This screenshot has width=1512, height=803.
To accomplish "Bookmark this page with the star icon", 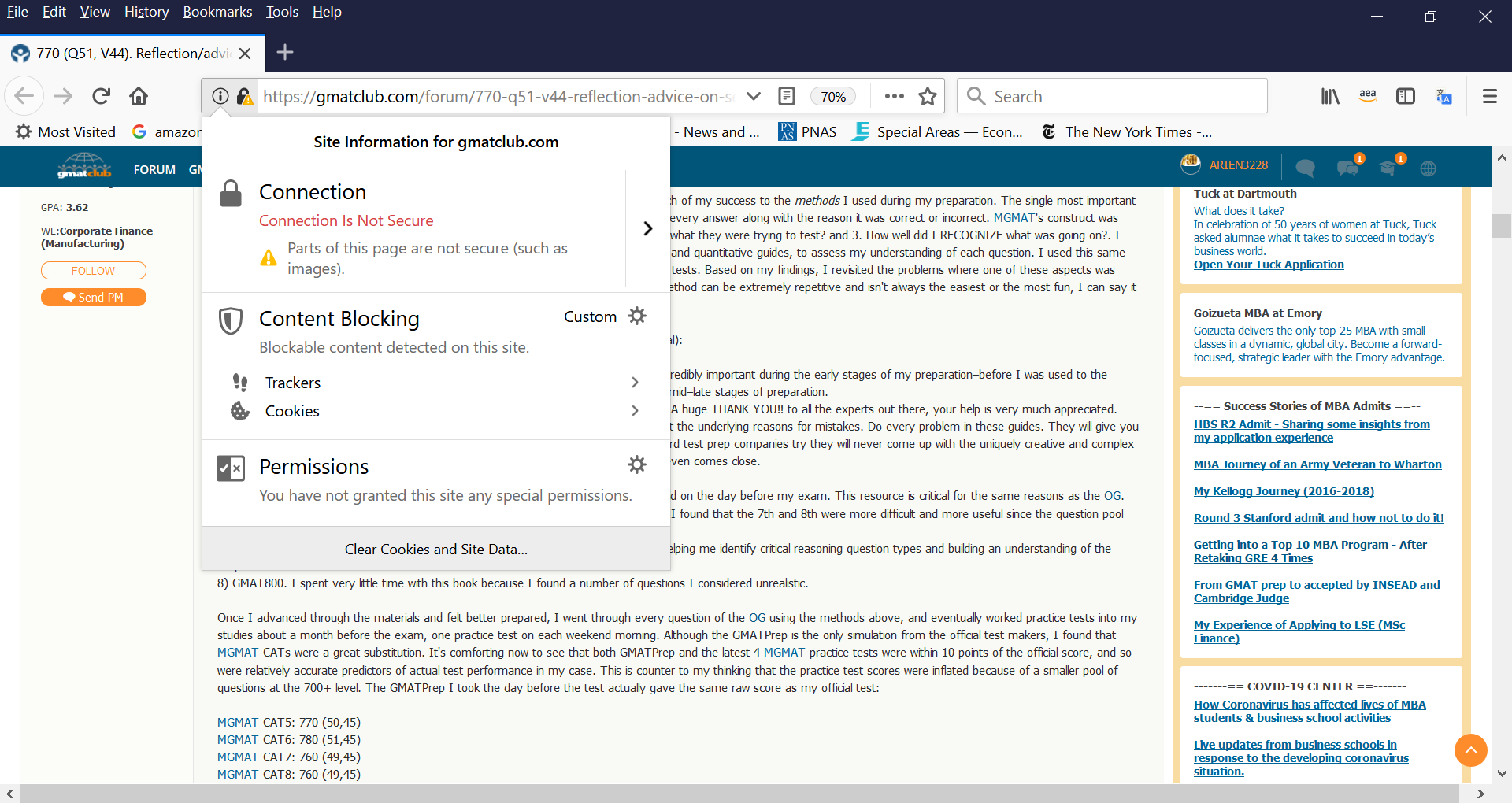I will 928,96.
